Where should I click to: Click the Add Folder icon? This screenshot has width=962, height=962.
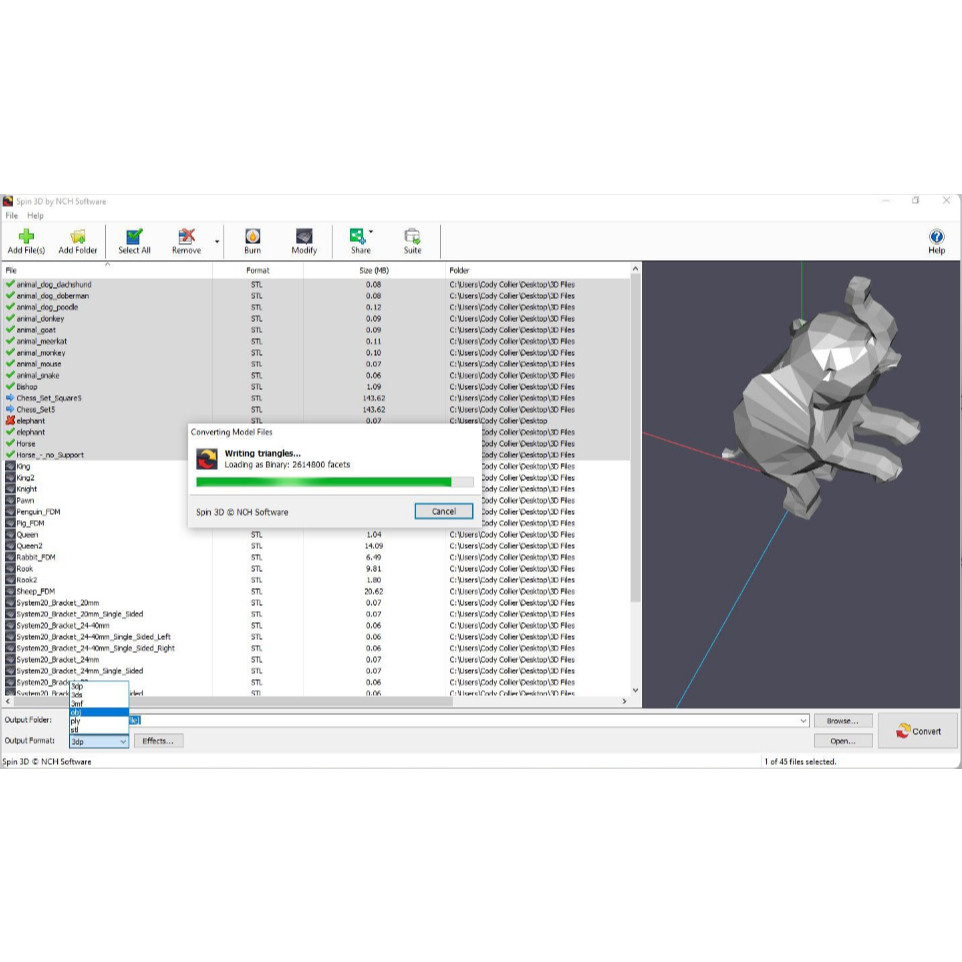click(78, 240)
